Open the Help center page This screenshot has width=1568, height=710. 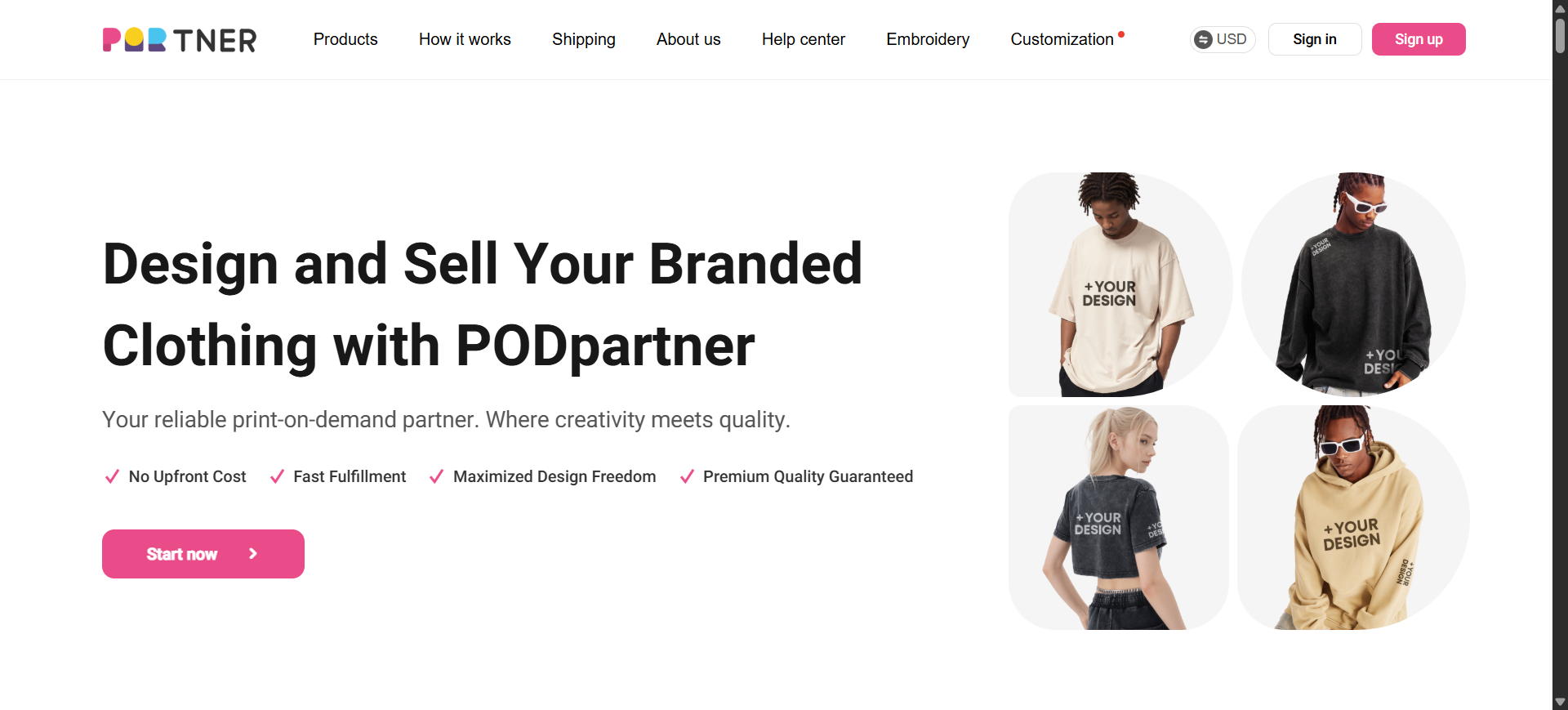click(x=804, y=39)
